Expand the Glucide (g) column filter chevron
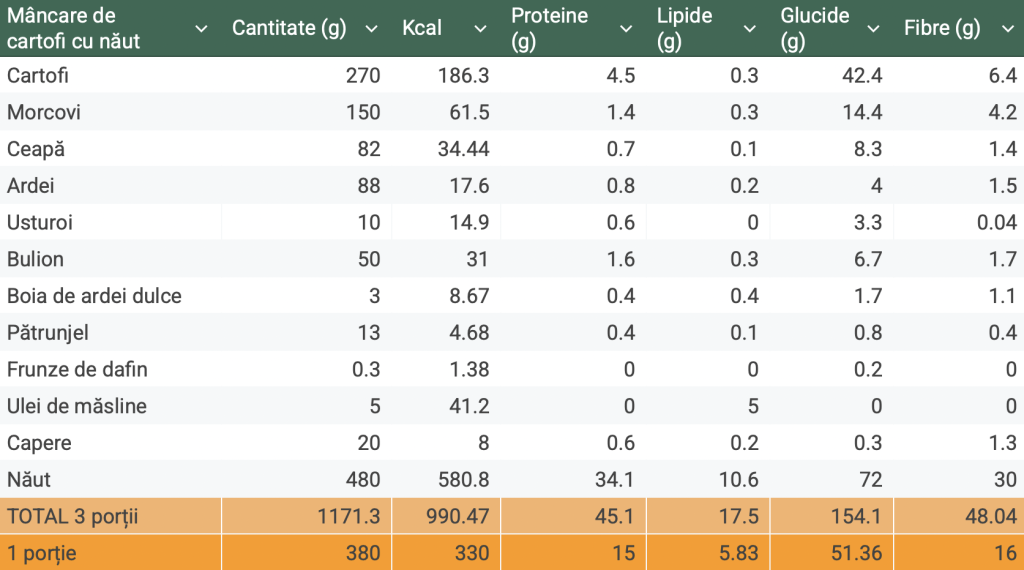This screenshot has width=1024, height=570. 874,29
